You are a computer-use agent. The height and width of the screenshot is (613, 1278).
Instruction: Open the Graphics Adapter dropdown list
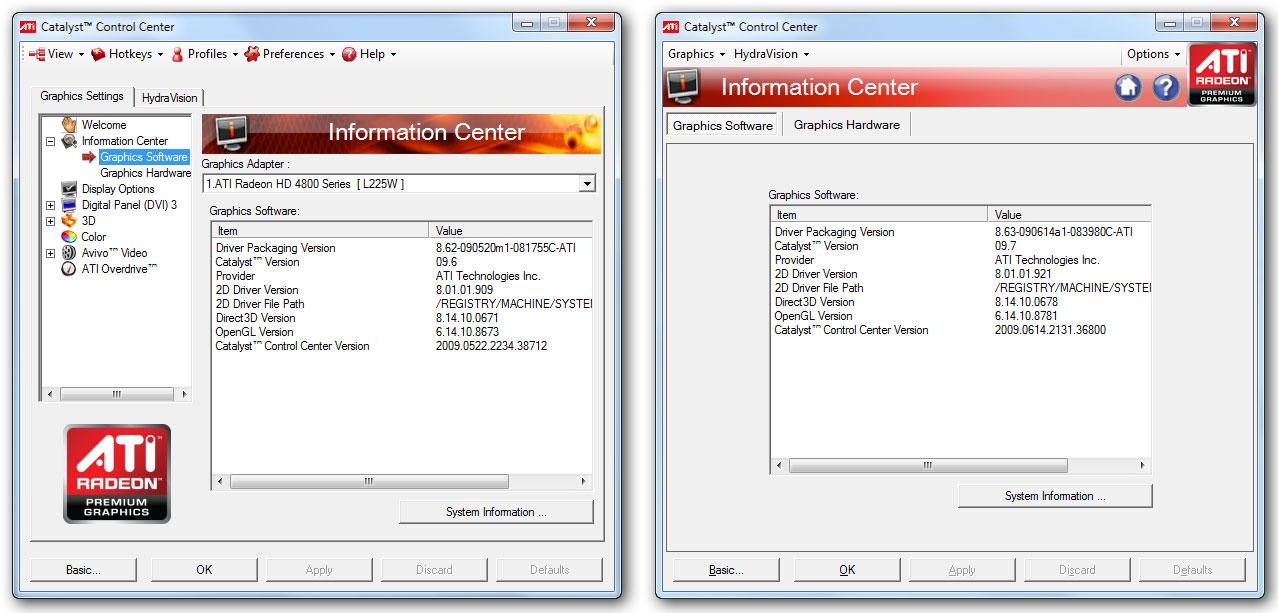(x=587, y=184)
